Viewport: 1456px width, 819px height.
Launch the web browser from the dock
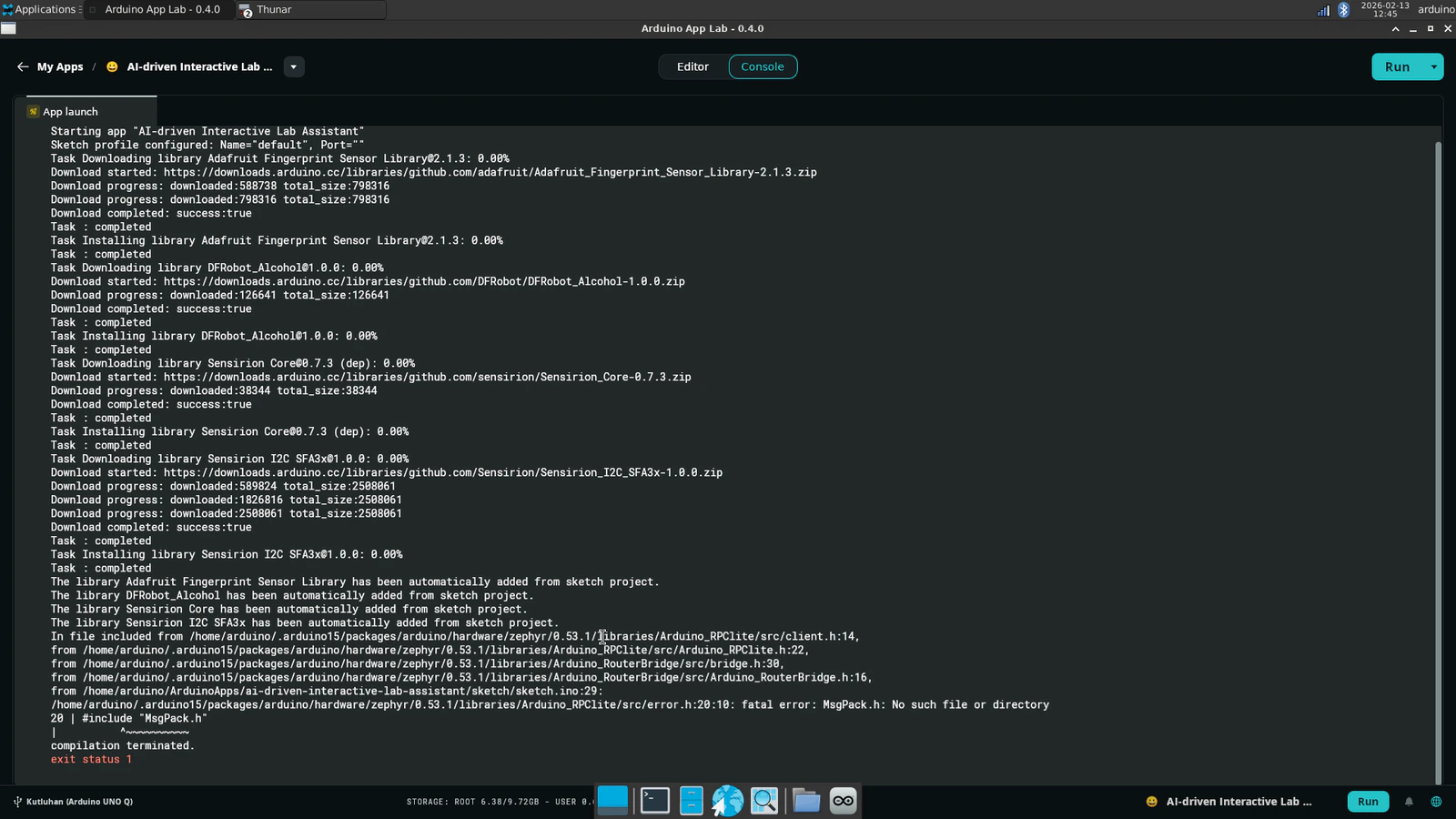(727, 800)
